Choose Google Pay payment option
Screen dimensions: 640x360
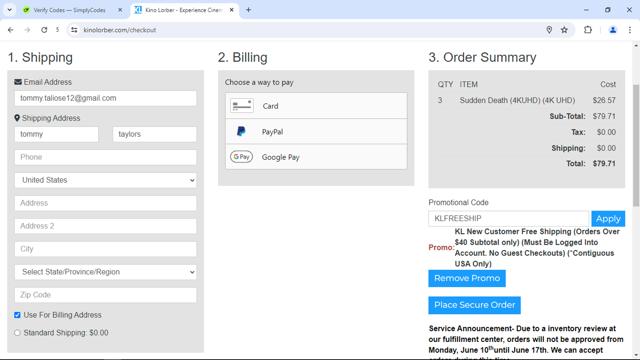(316, 157)
